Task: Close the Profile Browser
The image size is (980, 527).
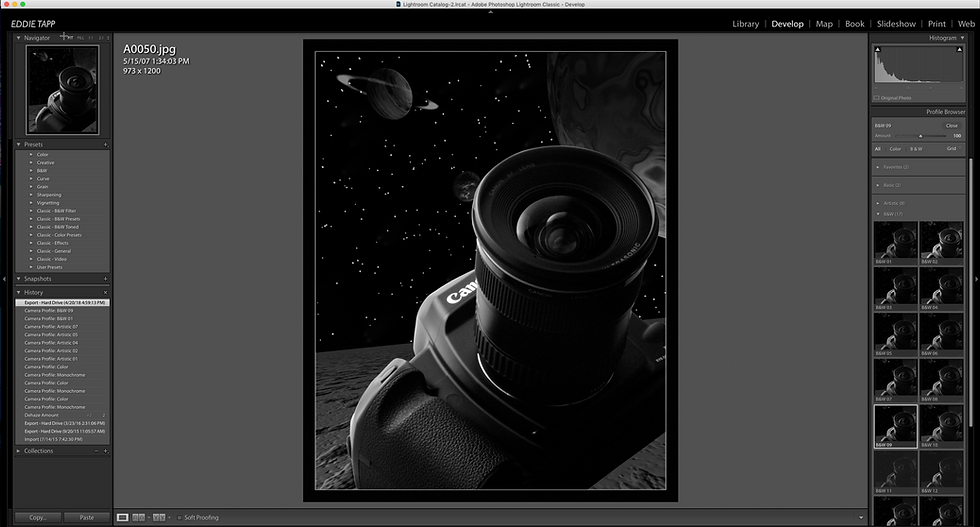Action: click(x=951, y=126)
